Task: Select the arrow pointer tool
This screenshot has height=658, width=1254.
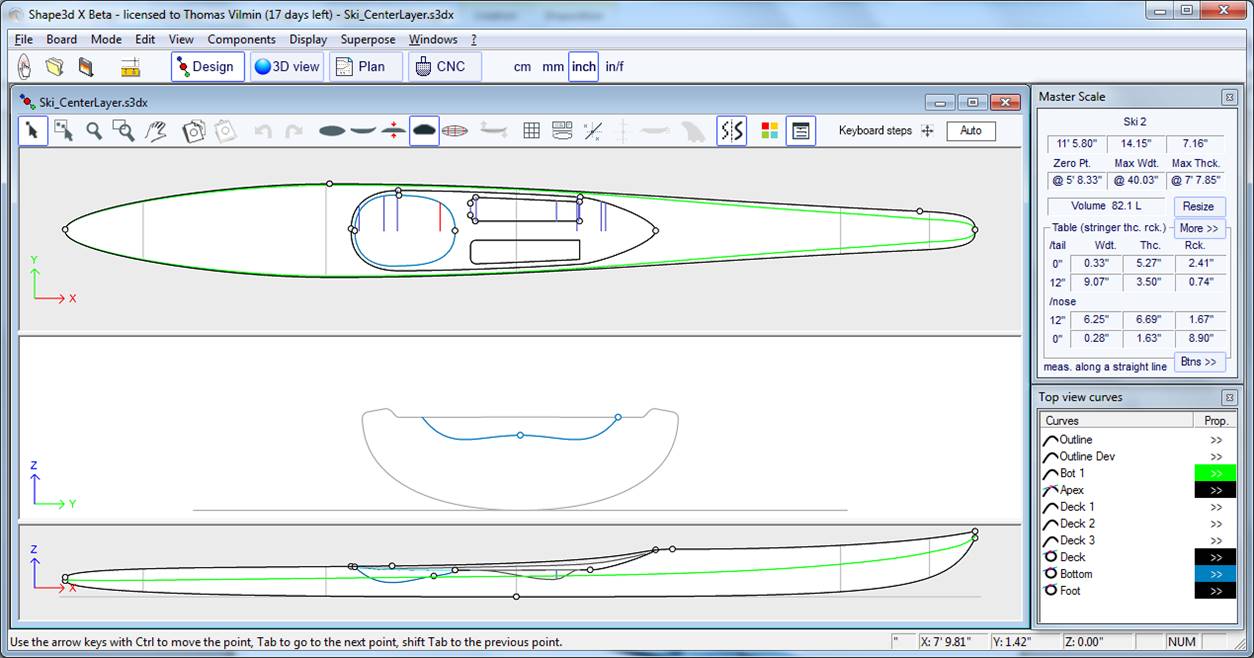Action: click(x=33, y=131)
